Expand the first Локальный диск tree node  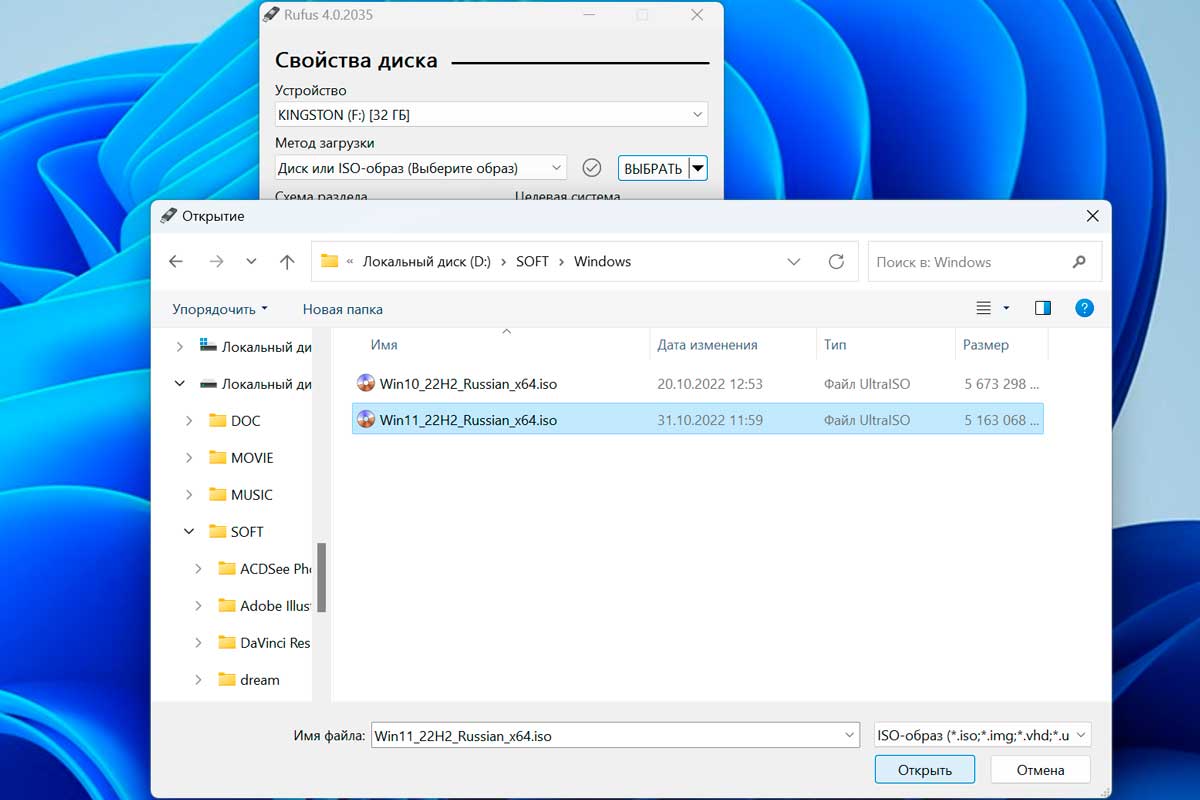pos(180,347)
